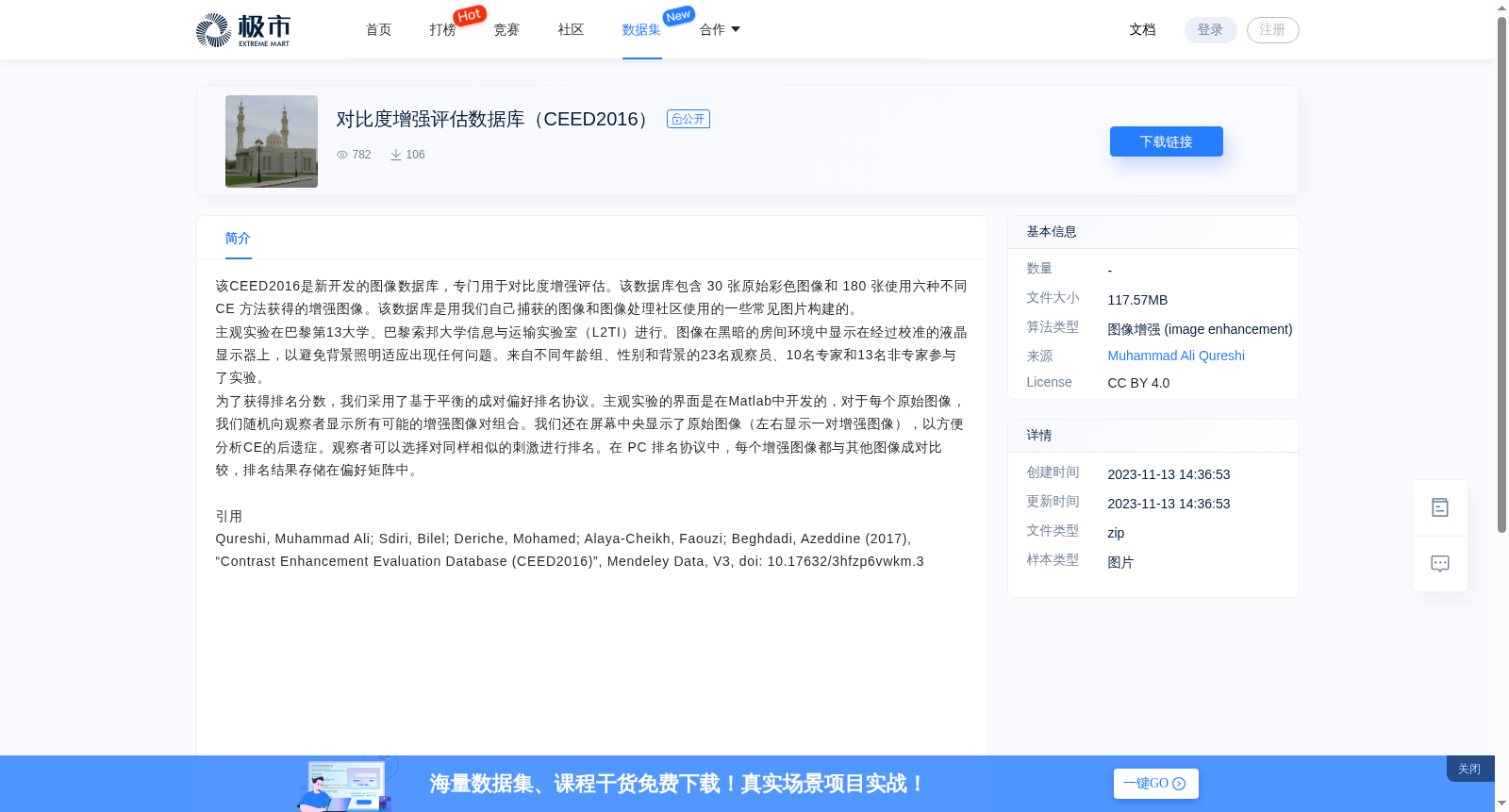Image resolution: width=1509 pixels, height=812 pixels.
Task: Click the New badge on 数据集
Action: [679, 15]
